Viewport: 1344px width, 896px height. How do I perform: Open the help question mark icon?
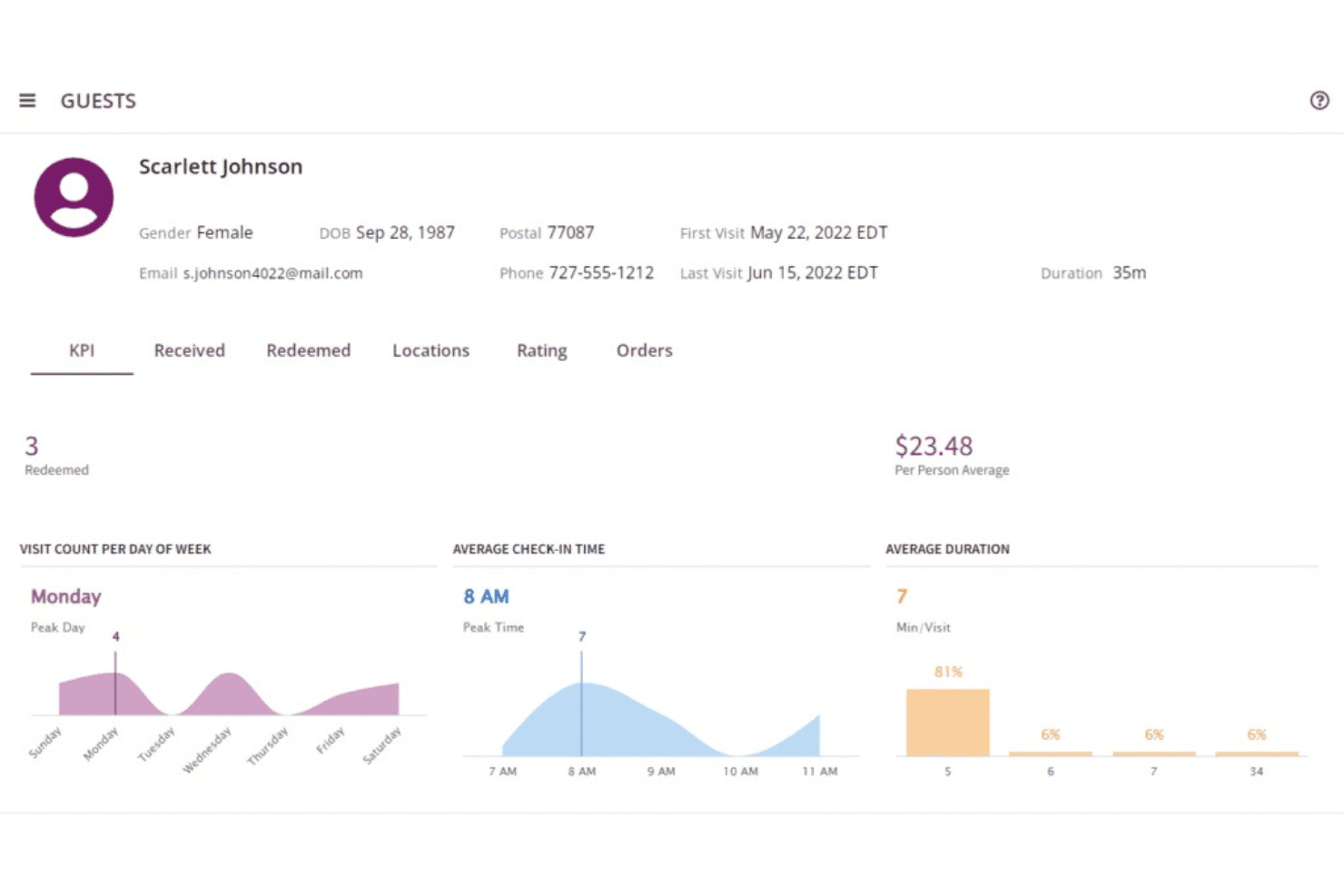click(1319, 101)
